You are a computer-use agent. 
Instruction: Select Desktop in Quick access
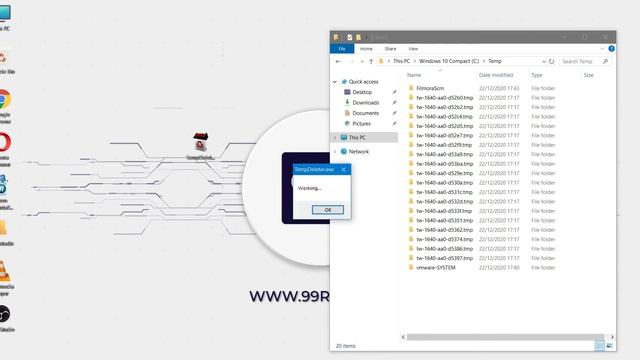click(362, 92)
